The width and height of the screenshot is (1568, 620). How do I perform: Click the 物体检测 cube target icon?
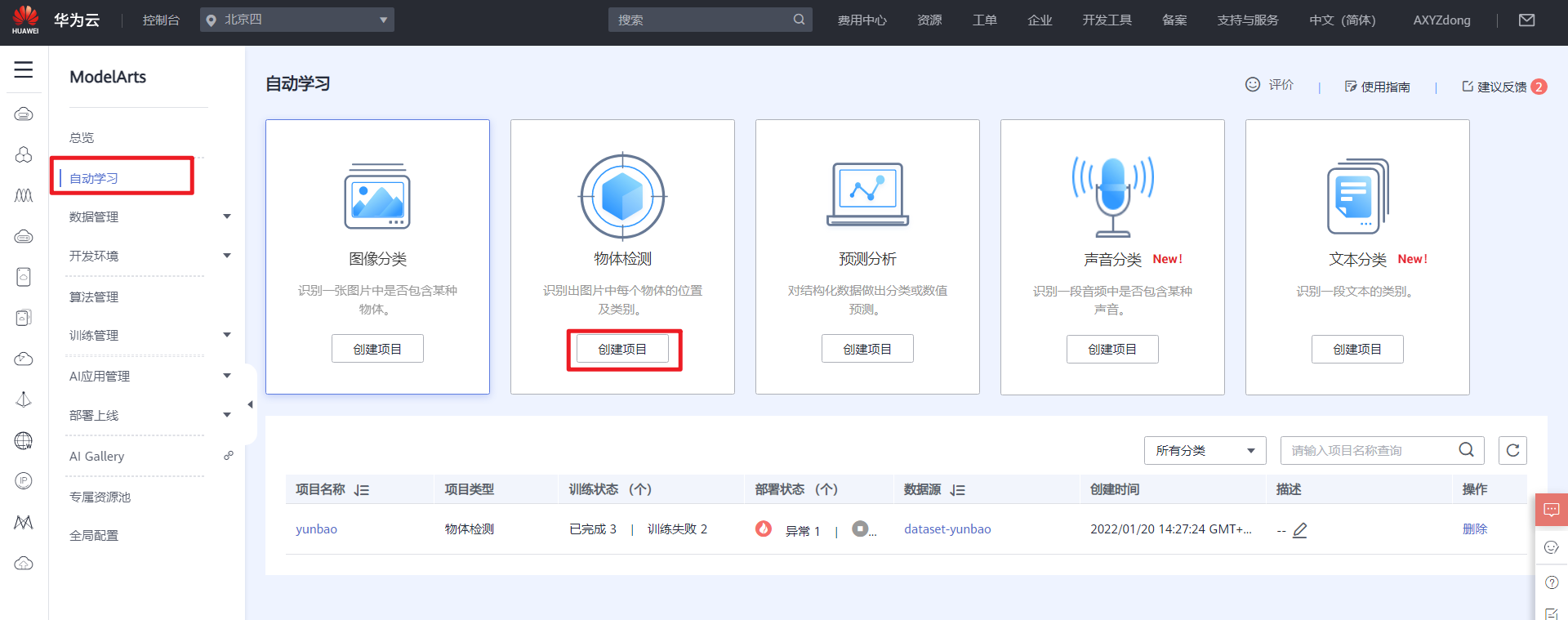click(x=622, y=196)
